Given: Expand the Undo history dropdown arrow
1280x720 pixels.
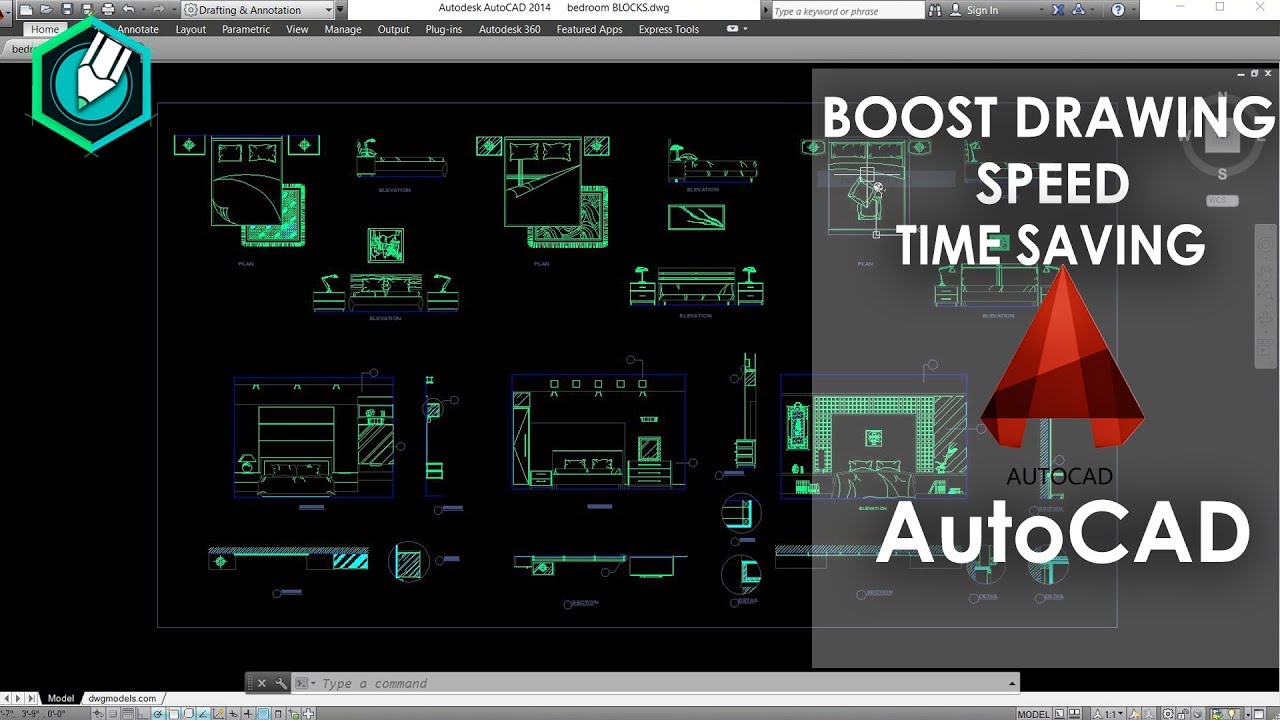Looking at the screenshot, I should click(x=142, y=9).
